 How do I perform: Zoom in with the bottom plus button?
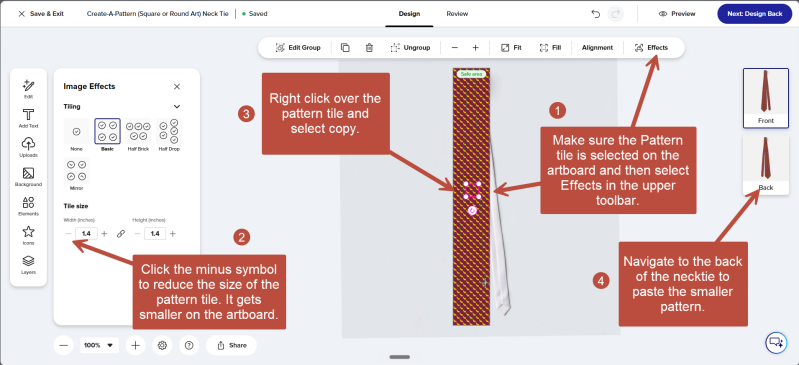pyautogui.click(x=135, y=345)
